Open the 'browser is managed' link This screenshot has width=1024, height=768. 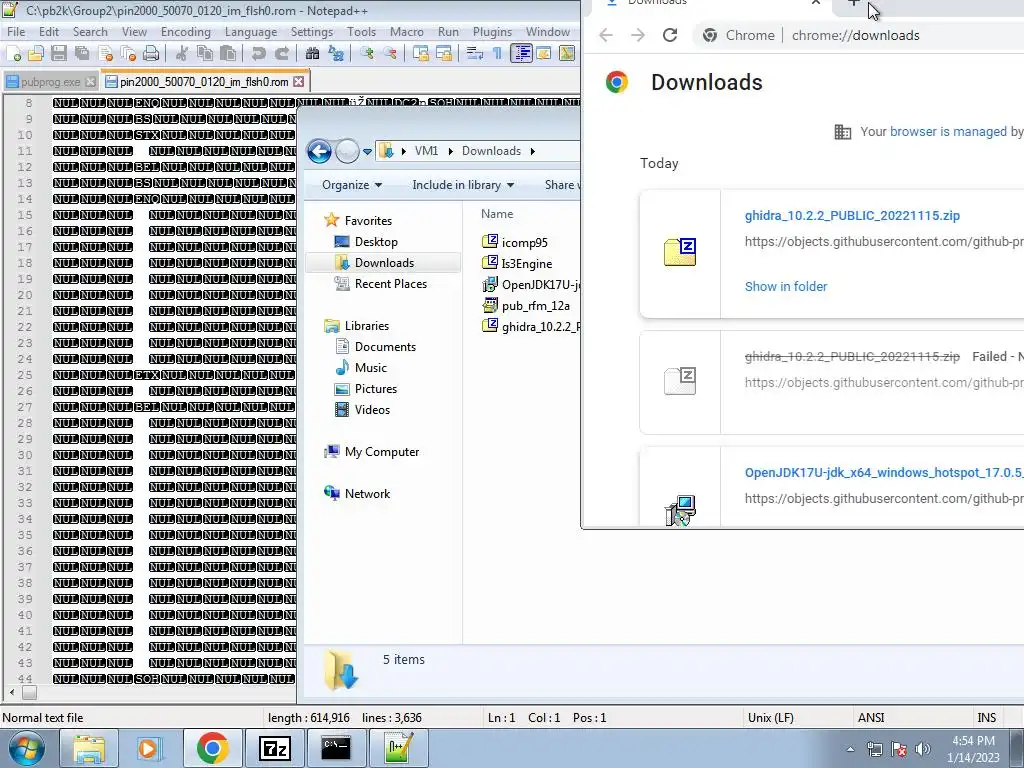pos(949,131)
